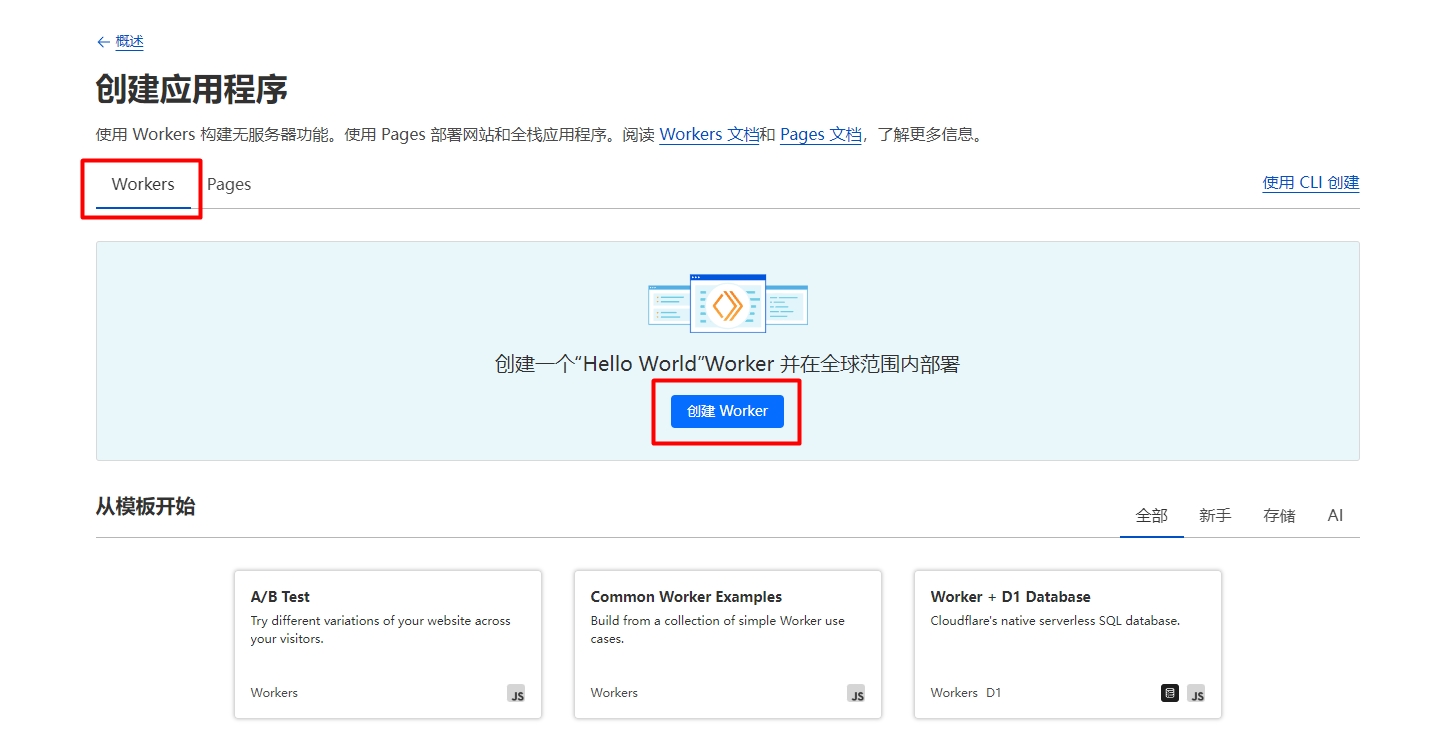This screenshot has width=1429, height=734.
Task: Click JS icon on A/B Test card
Action: click(516, 694)
